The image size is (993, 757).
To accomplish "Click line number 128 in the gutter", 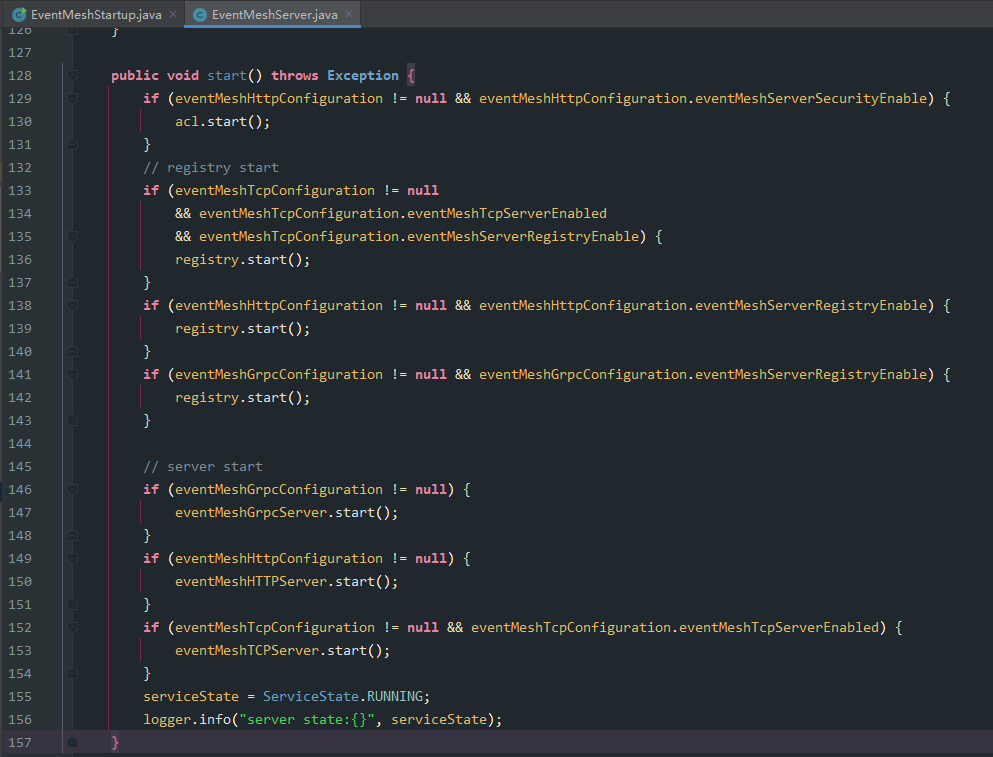I will (20, 75).
